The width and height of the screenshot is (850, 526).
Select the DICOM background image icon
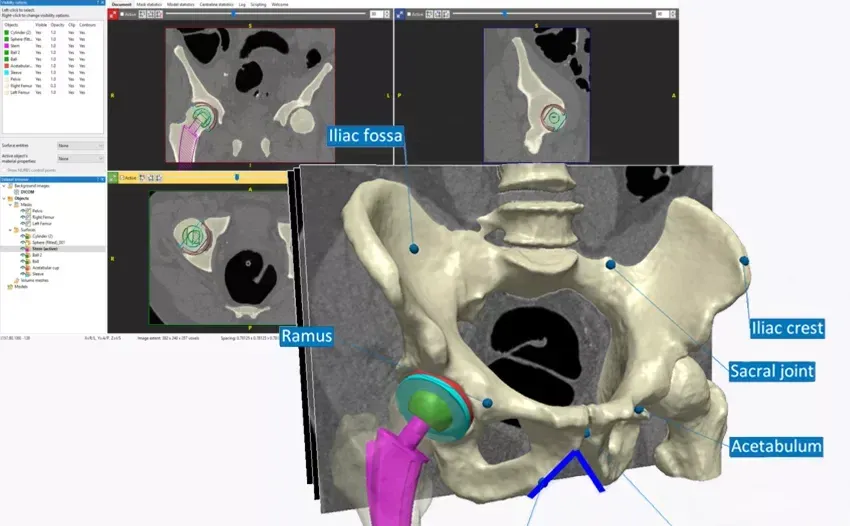coord(16,192)
